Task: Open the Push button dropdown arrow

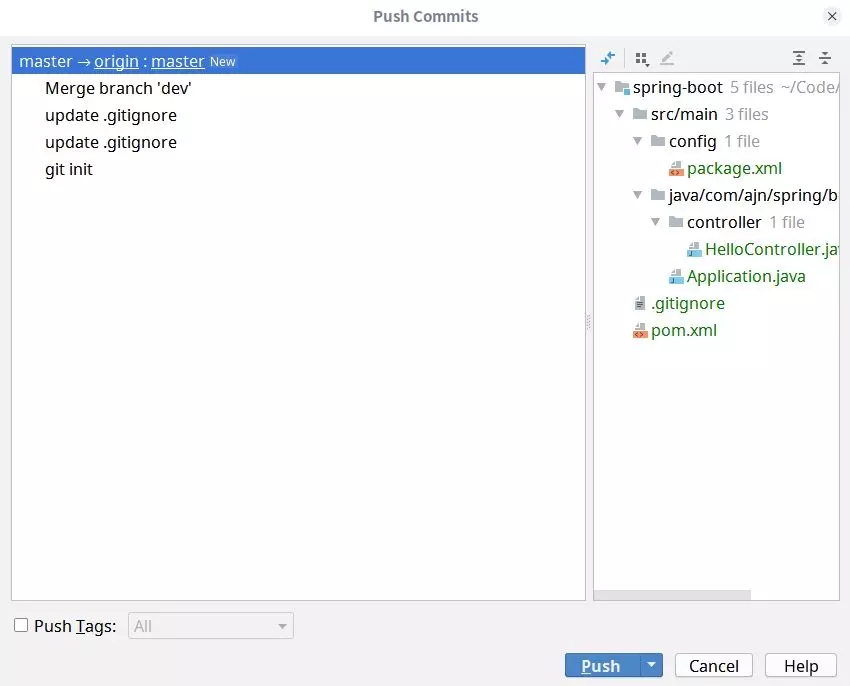Action: [x=651, y=666]
